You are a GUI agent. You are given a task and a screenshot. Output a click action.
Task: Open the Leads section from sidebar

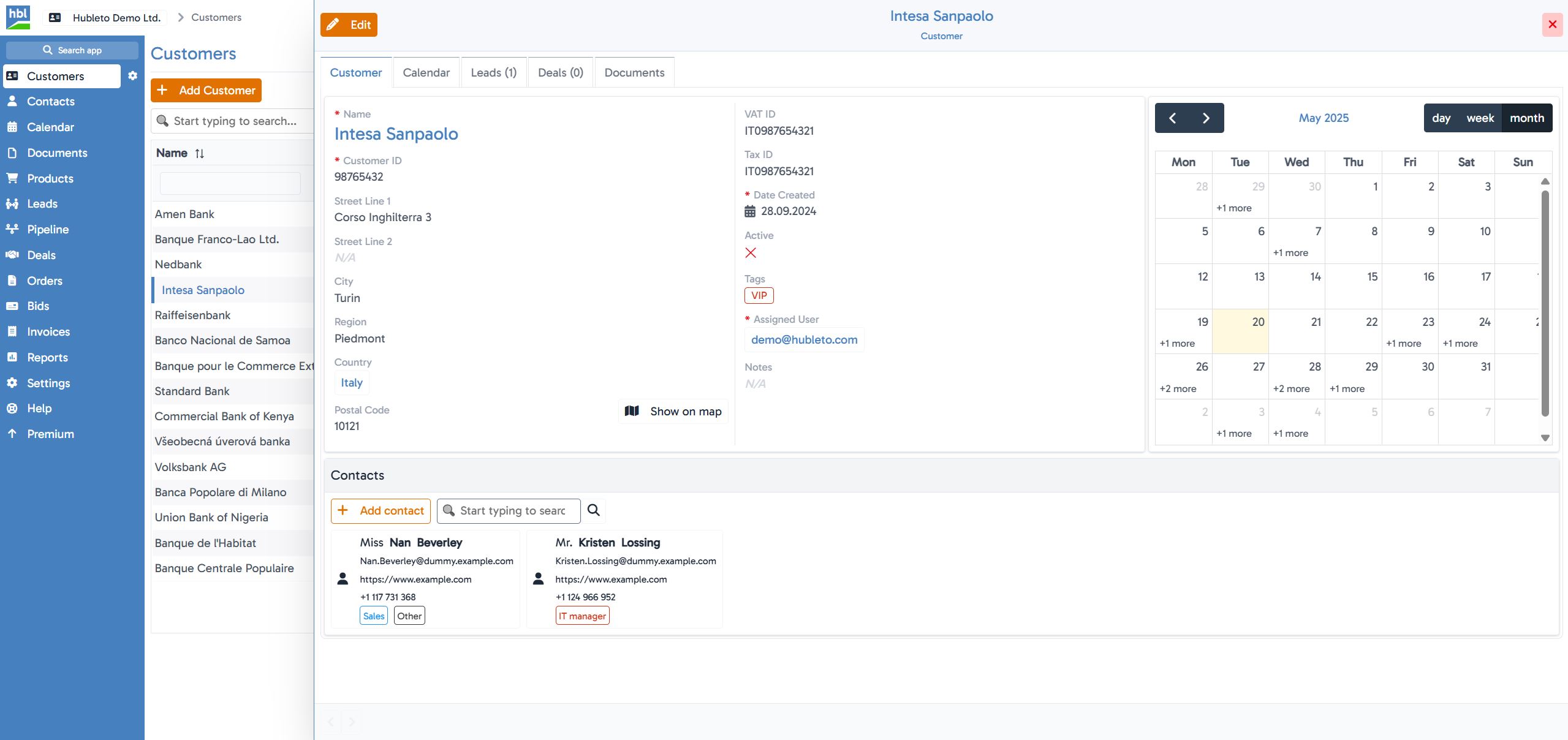tap(42, 203)
